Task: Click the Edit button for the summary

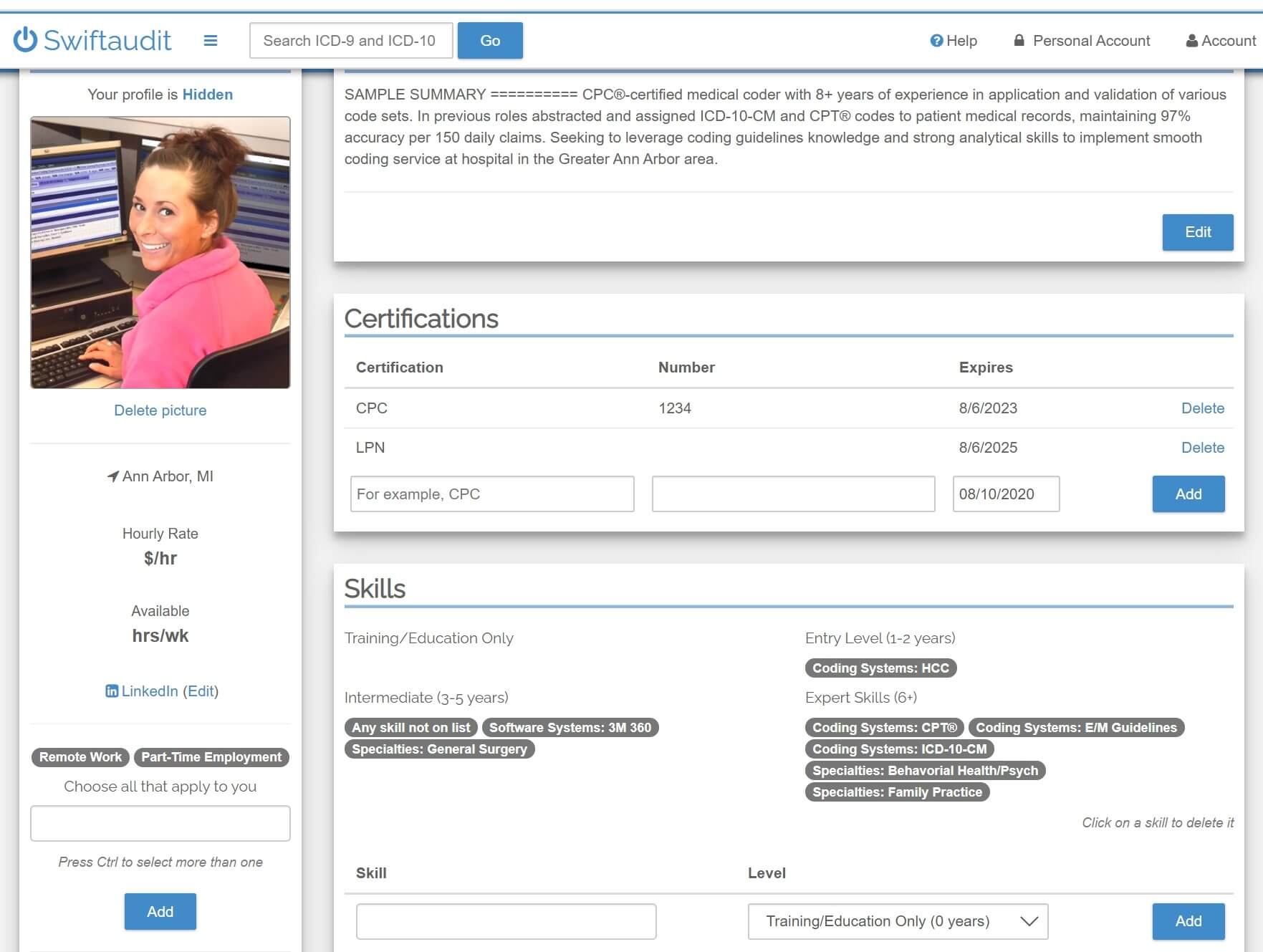Action: [x=1198, y=232]
